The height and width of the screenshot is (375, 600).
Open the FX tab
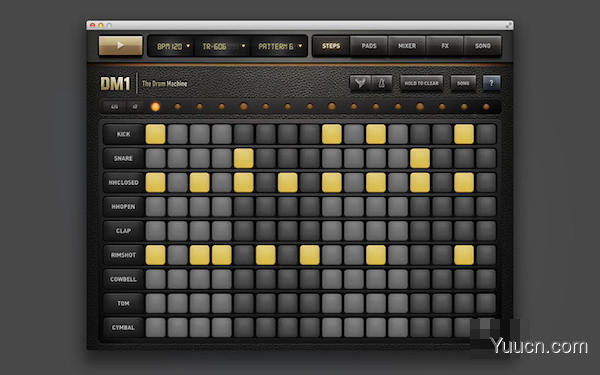pyautogui.click(x=445, y=46)
